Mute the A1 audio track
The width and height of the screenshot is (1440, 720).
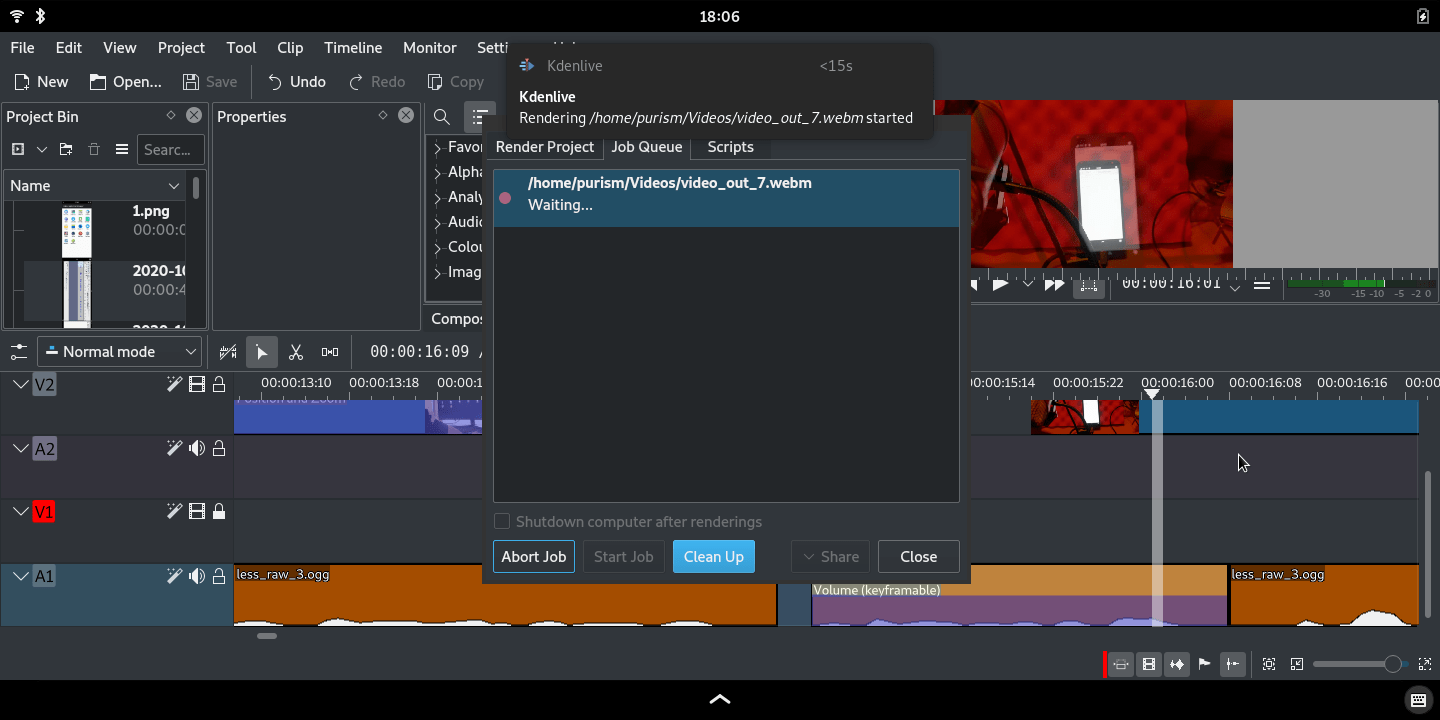click(197, 576)
